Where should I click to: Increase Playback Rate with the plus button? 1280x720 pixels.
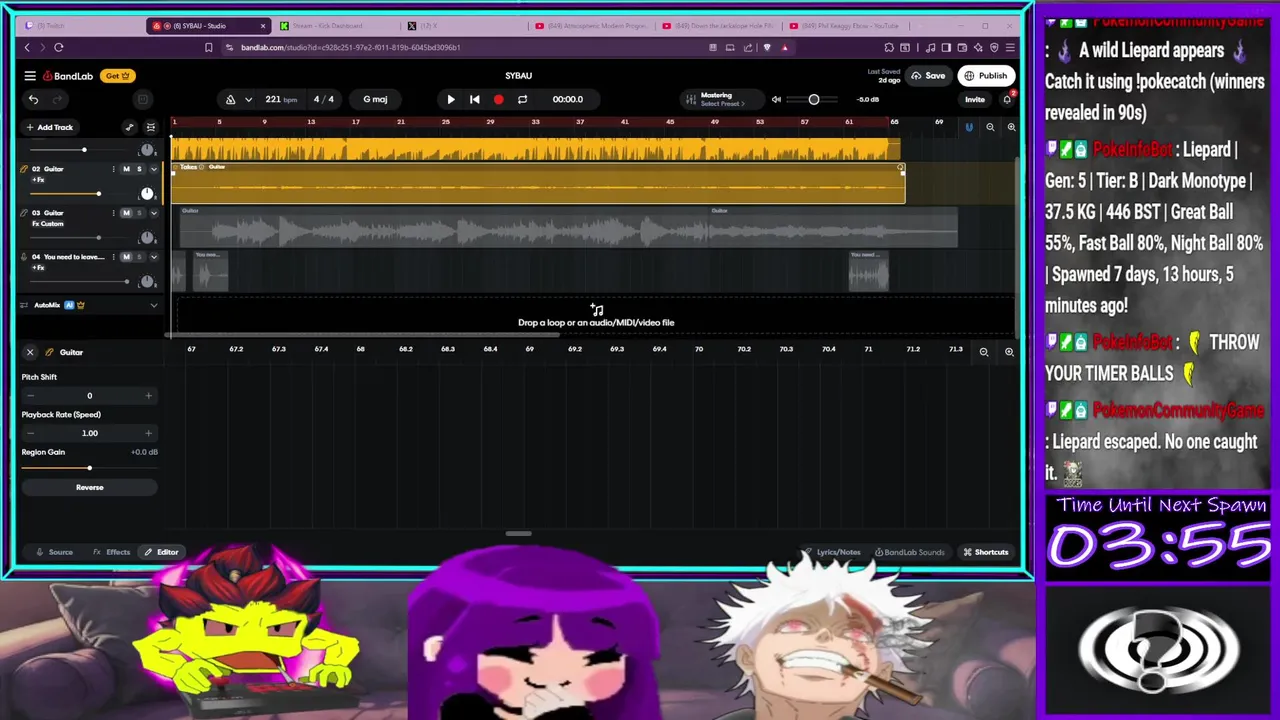coord(148,433)
